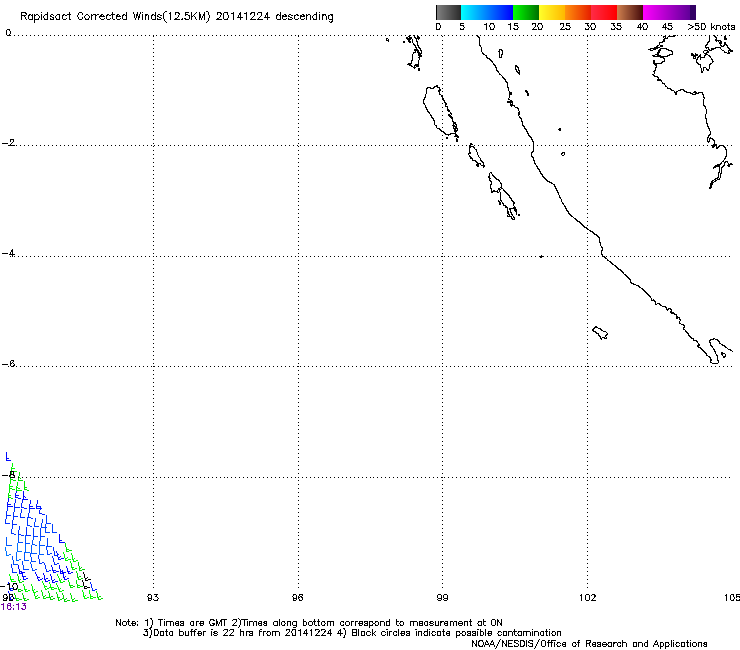Click the '20141224 descending' title text
Viewport: 740px width, 650px height.
coord(274,17)
